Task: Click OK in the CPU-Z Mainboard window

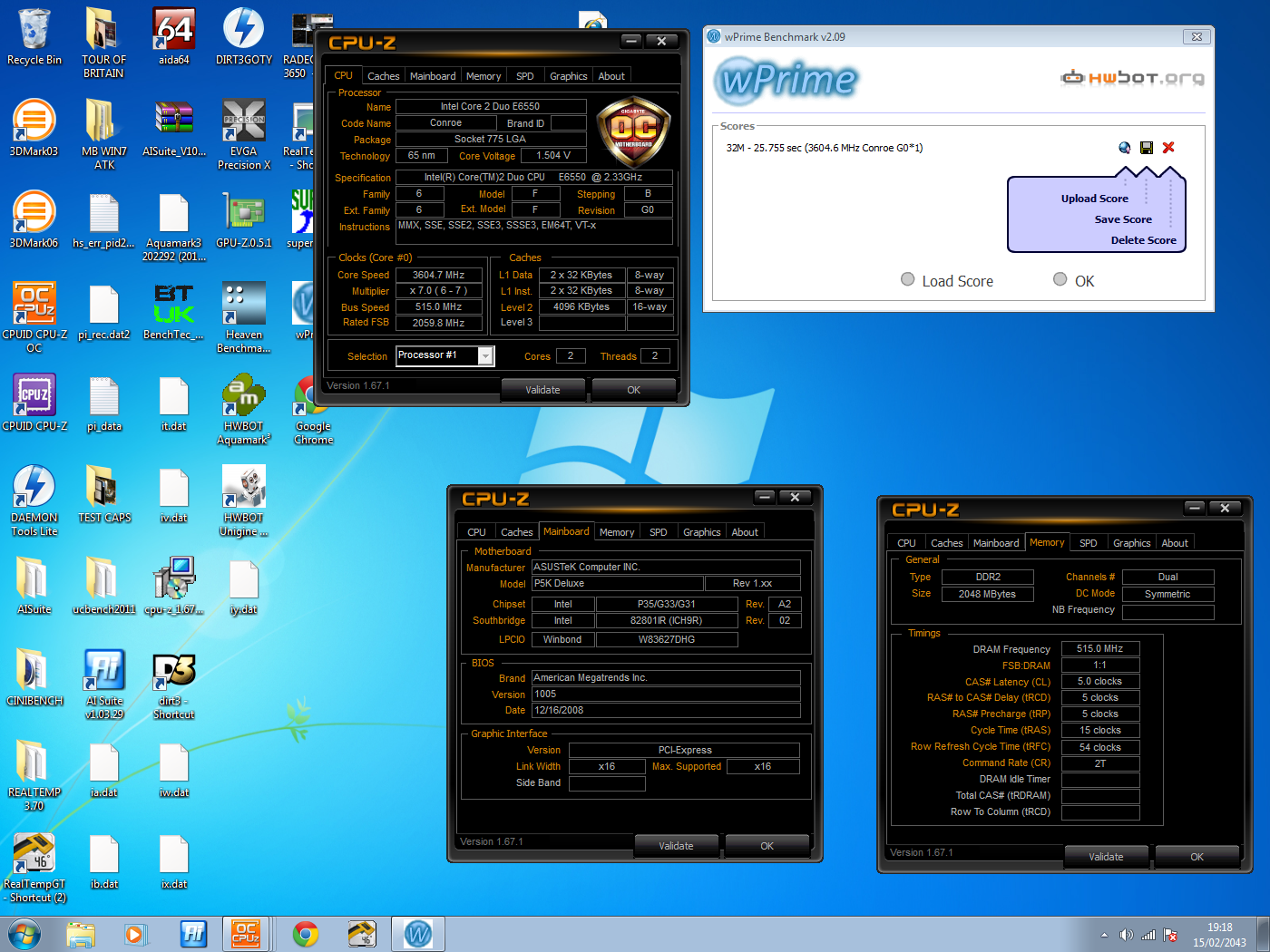Action: click(767, 846)
